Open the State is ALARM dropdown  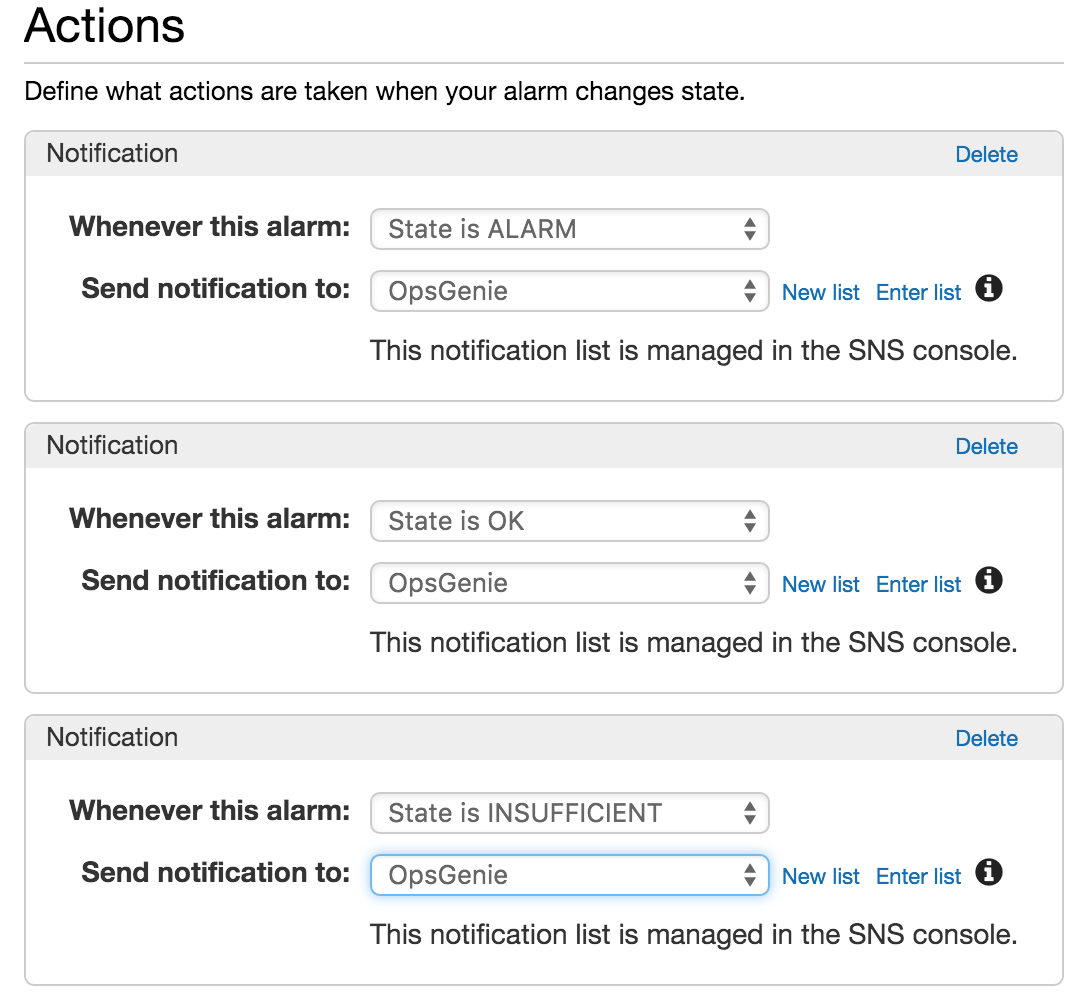570,229
